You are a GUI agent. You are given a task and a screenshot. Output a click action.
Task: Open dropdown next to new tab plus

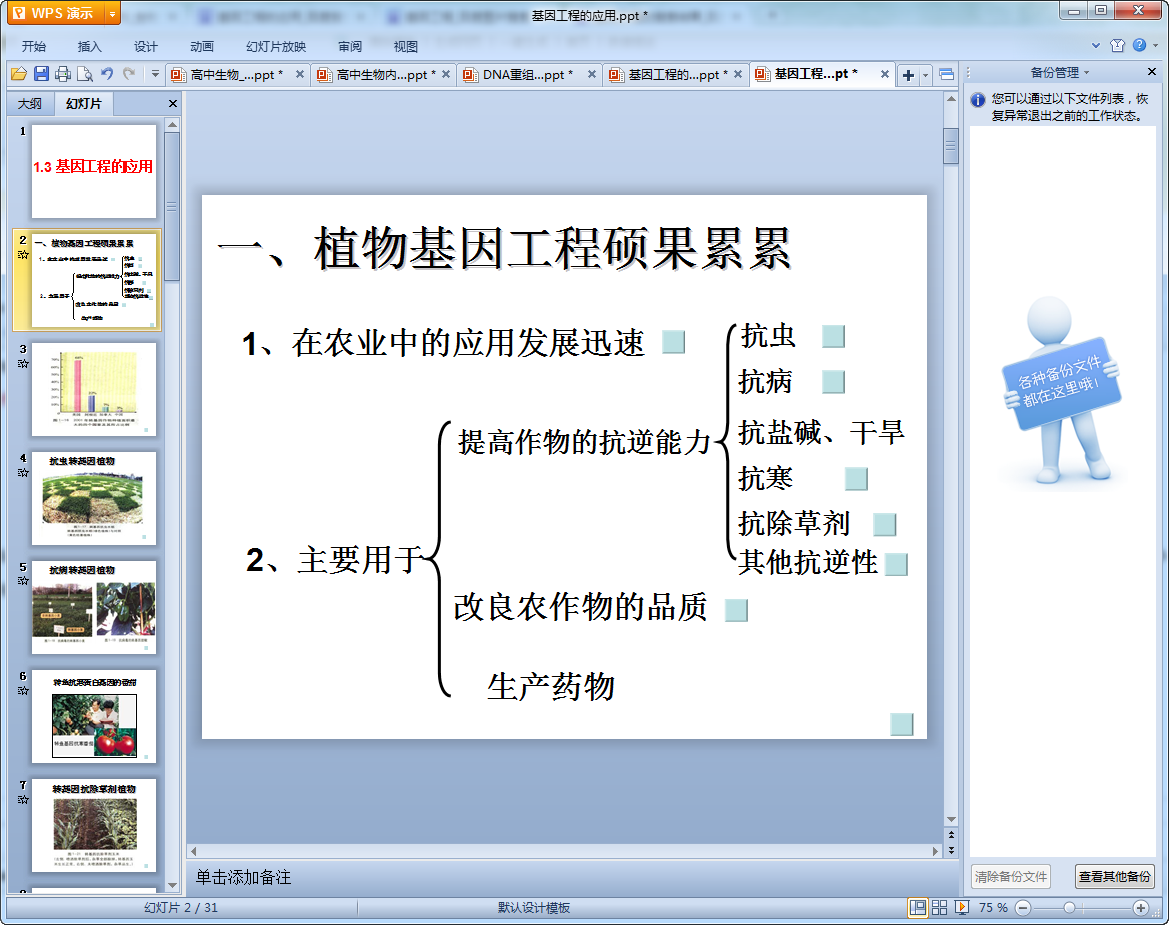click(925, 75)
